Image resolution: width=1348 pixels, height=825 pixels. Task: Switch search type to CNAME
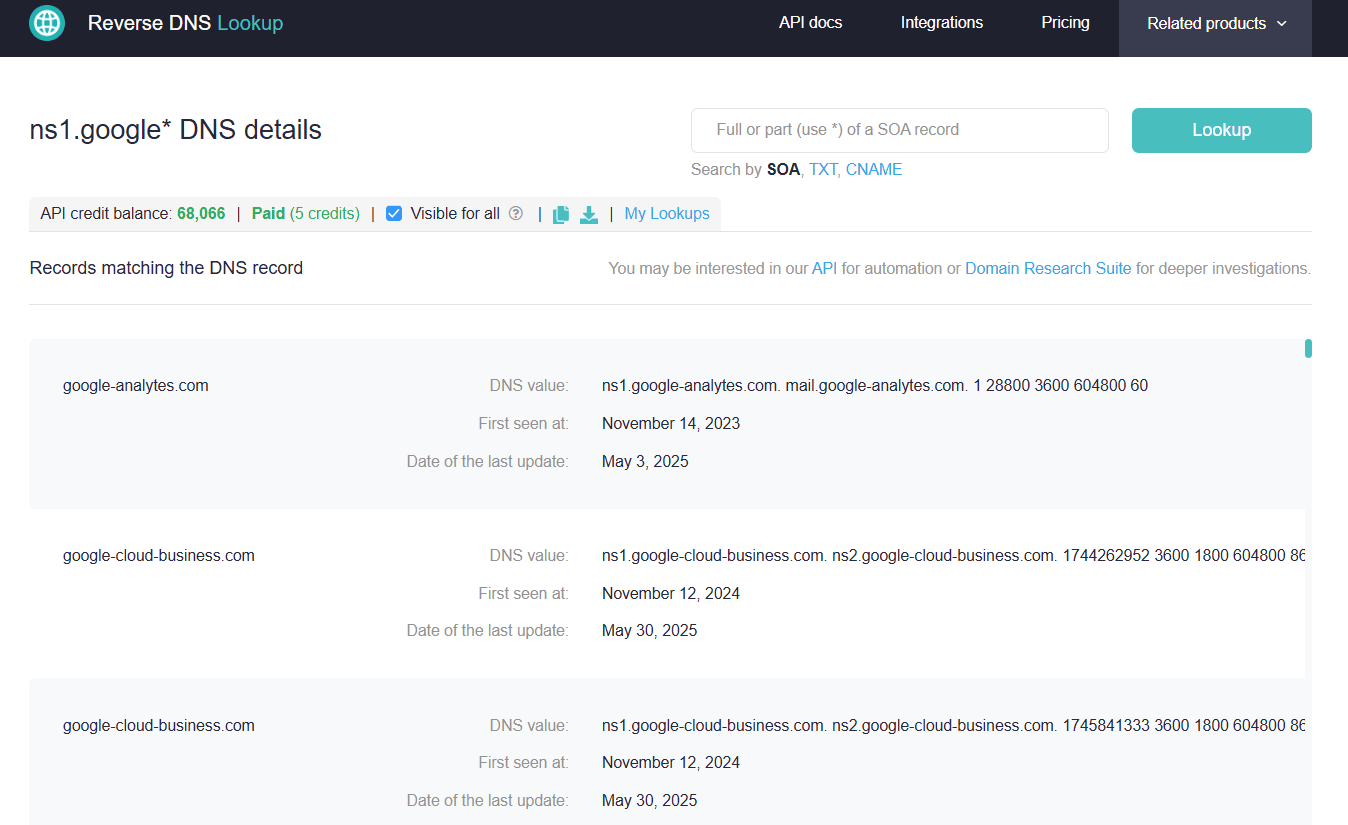coord(873,170)
